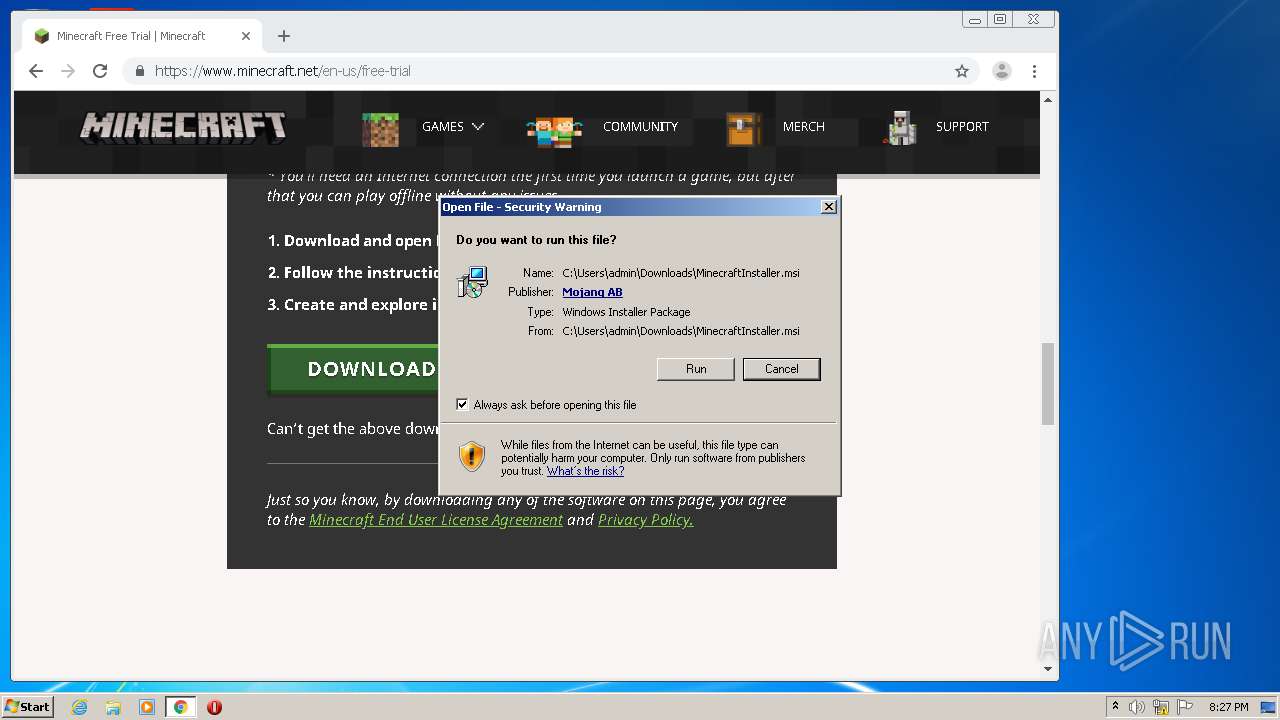Viewport: 1280px width, 720px height.
Task: Click the site lock icon
Action: click(139, 71)
